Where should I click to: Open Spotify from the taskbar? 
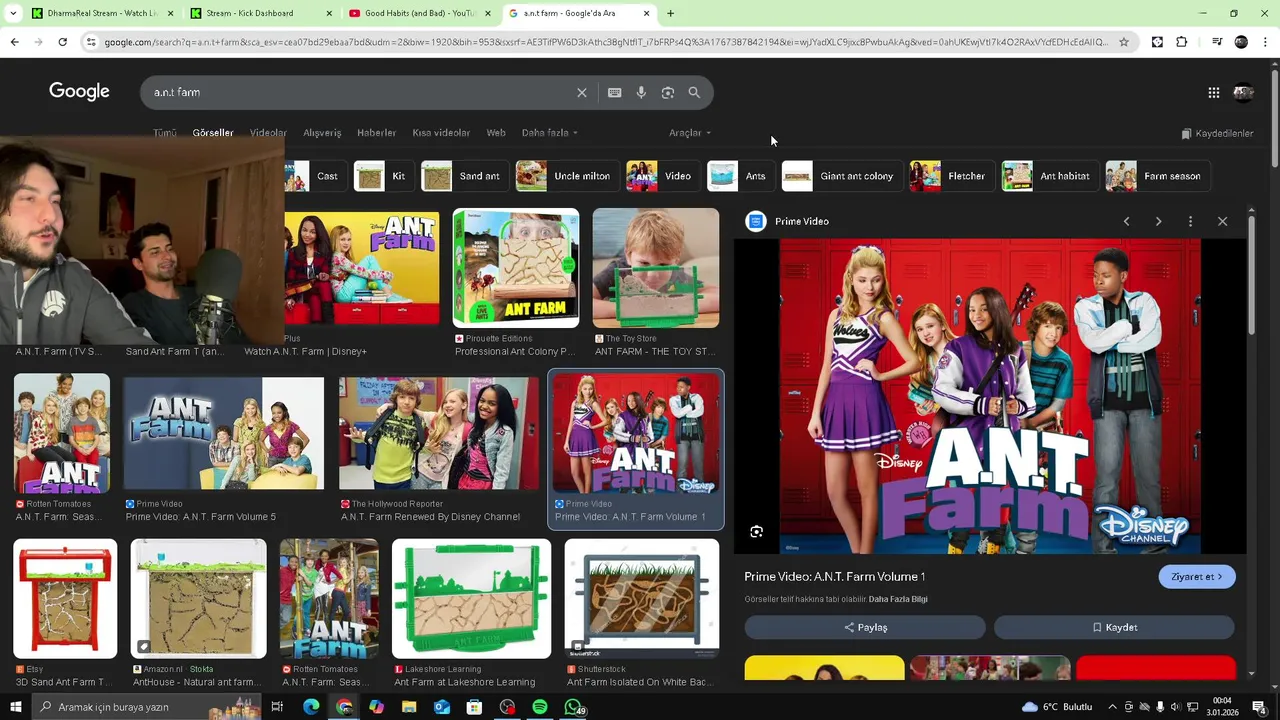[540, 707]
